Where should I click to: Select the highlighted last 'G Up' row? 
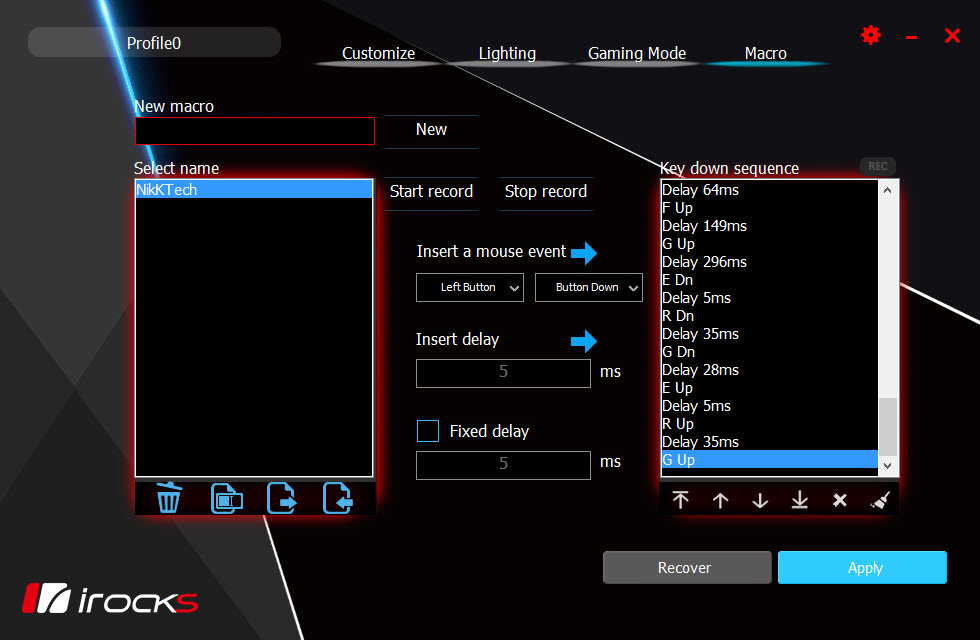coord(770,459)
